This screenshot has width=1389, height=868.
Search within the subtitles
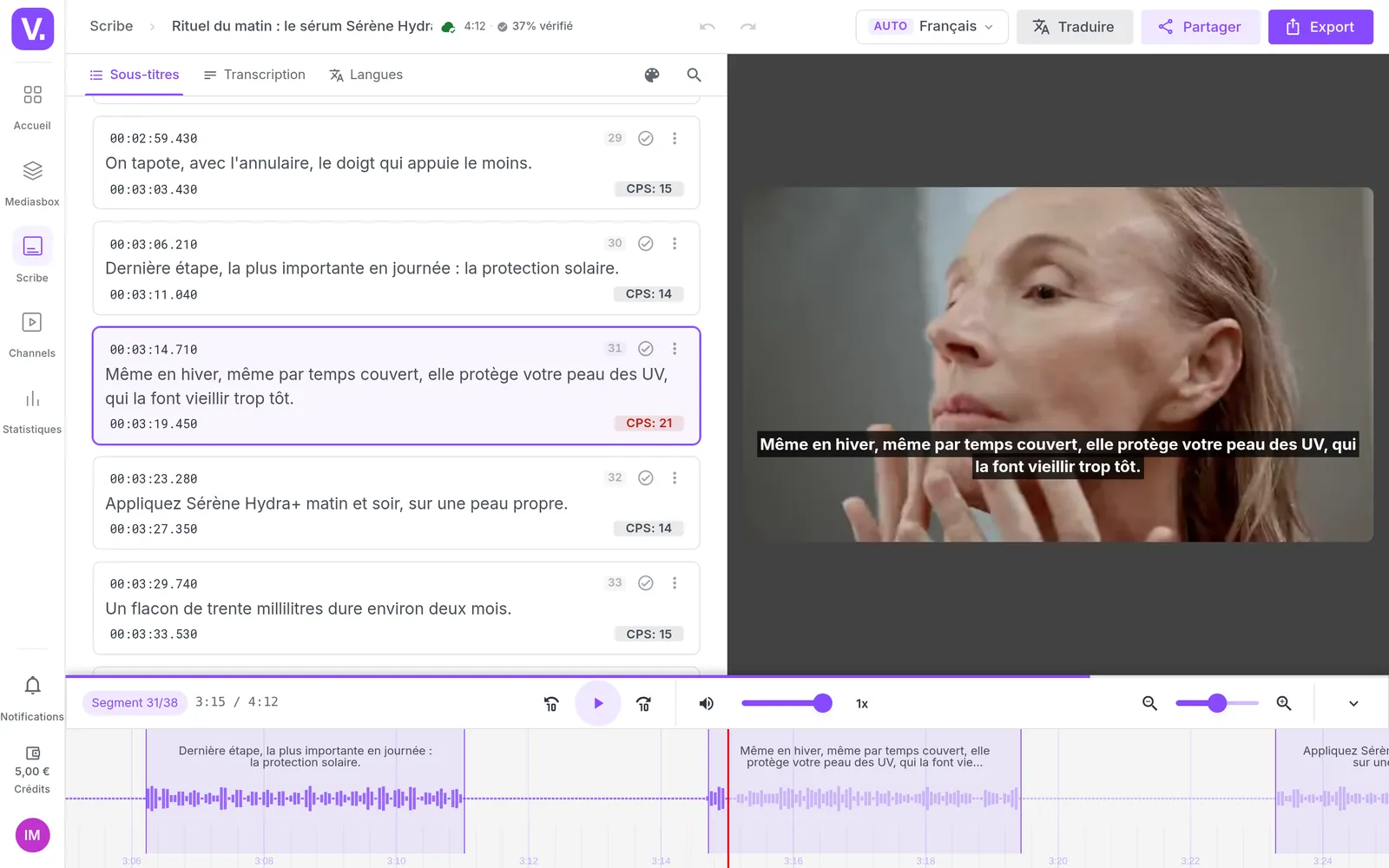pyautogui.click(x=694, y=75)
